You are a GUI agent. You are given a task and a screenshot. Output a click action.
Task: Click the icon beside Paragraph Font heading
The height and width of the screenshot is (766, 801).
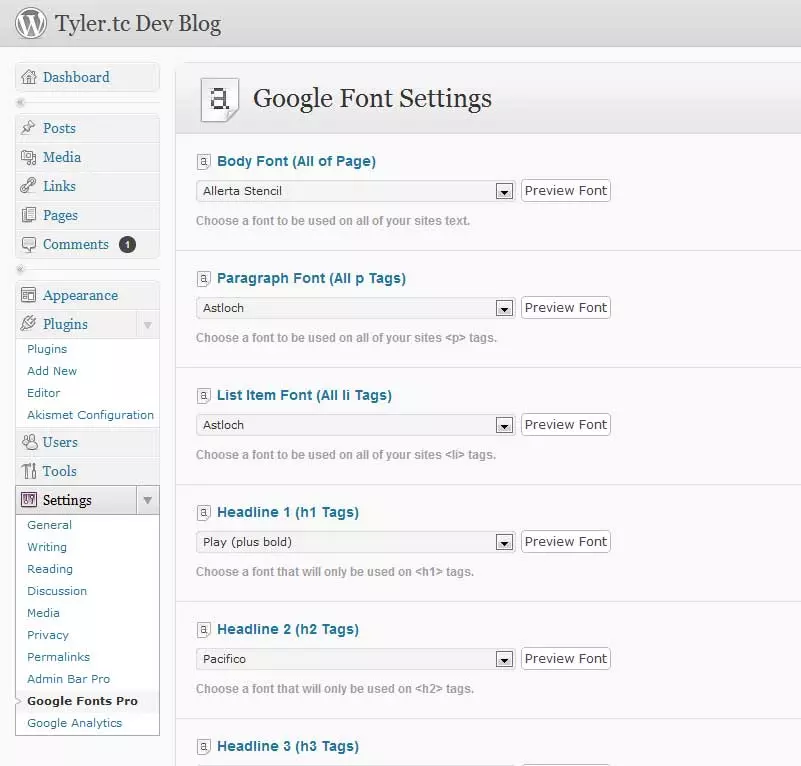(x=203, y=279)
